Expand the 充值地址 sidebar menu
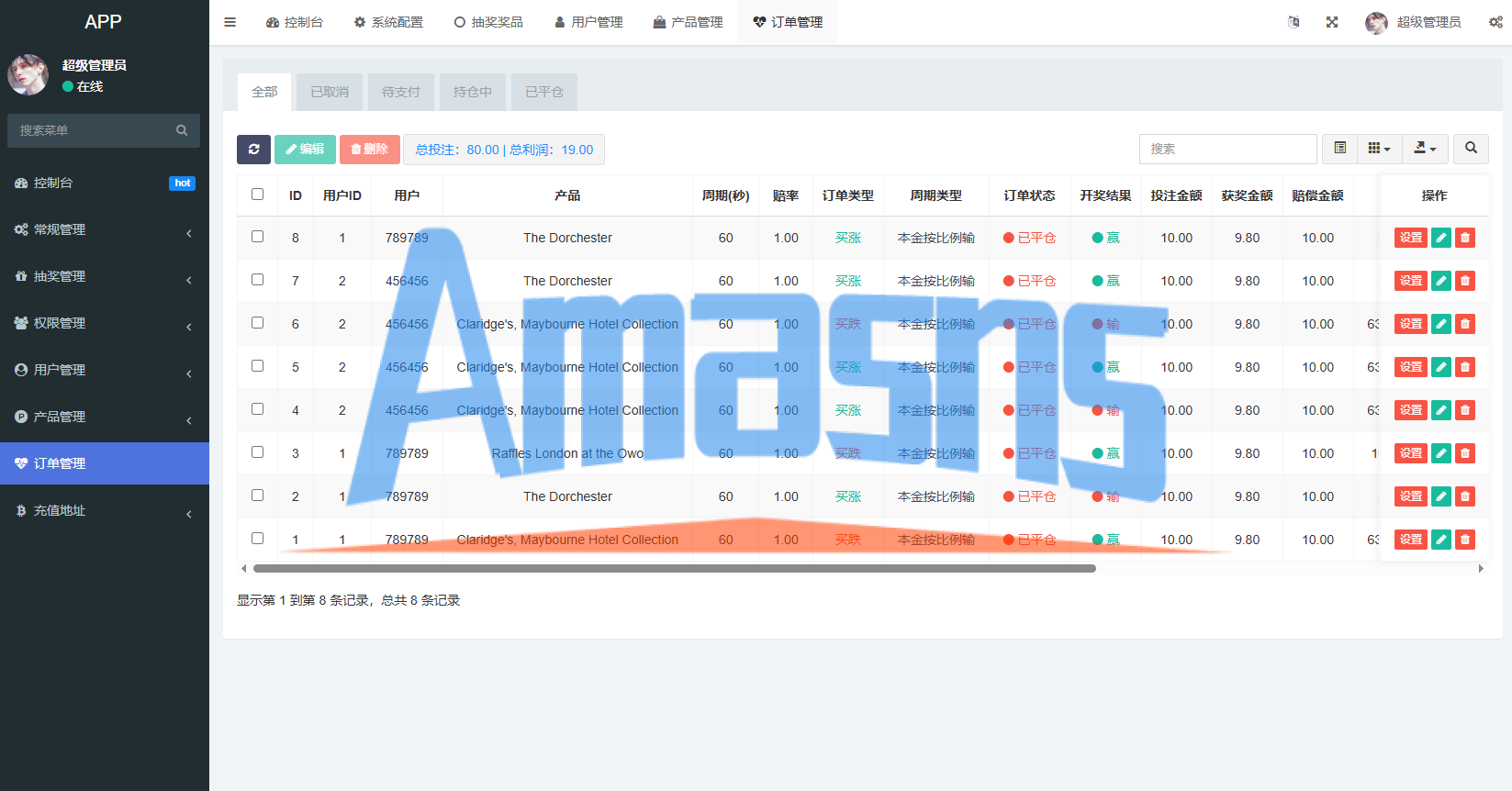Viewport: 1512px width, 791px height. 105,510
